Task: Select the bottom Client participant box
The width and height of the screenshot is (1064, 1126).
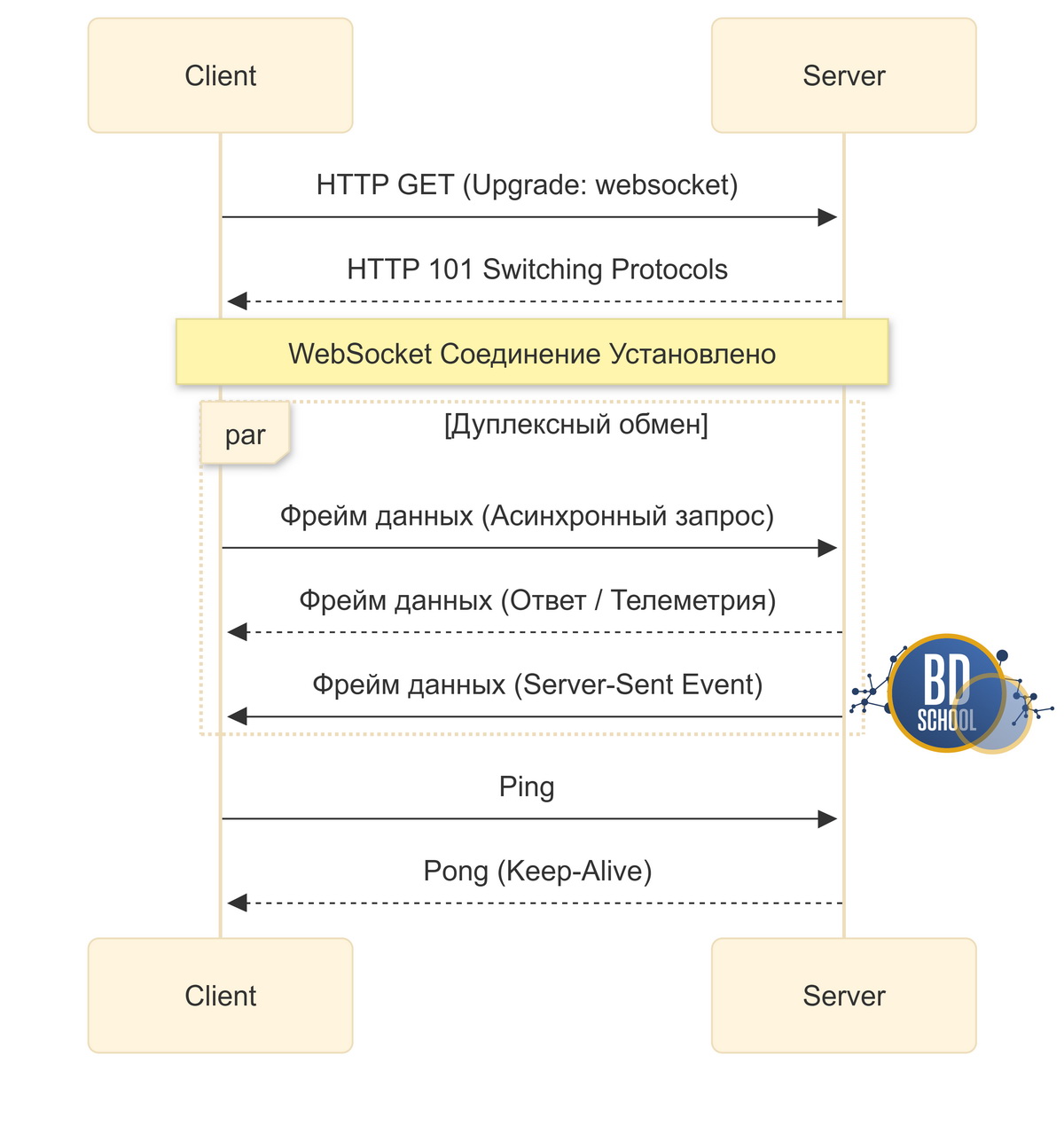Action: coord(220,996)
